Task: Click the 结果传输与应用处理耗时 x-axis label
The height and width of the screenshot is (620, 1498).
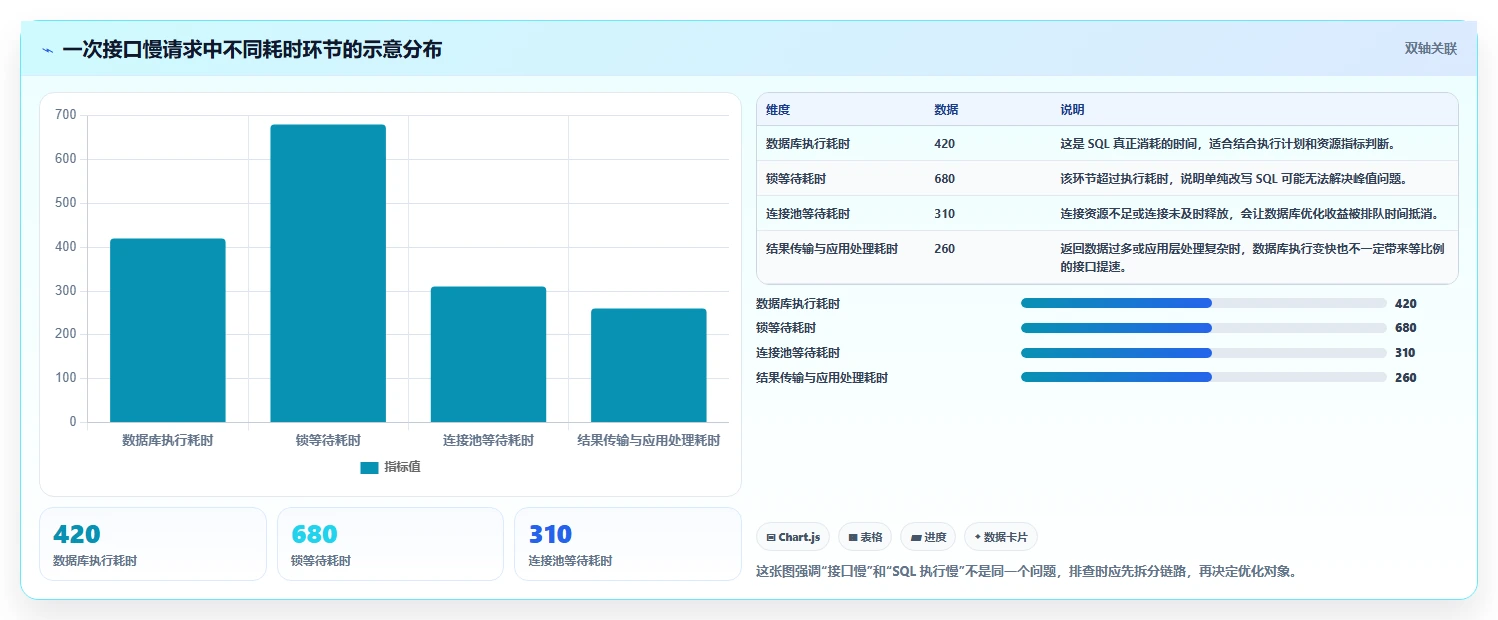Action: click(x=649, y=440)
